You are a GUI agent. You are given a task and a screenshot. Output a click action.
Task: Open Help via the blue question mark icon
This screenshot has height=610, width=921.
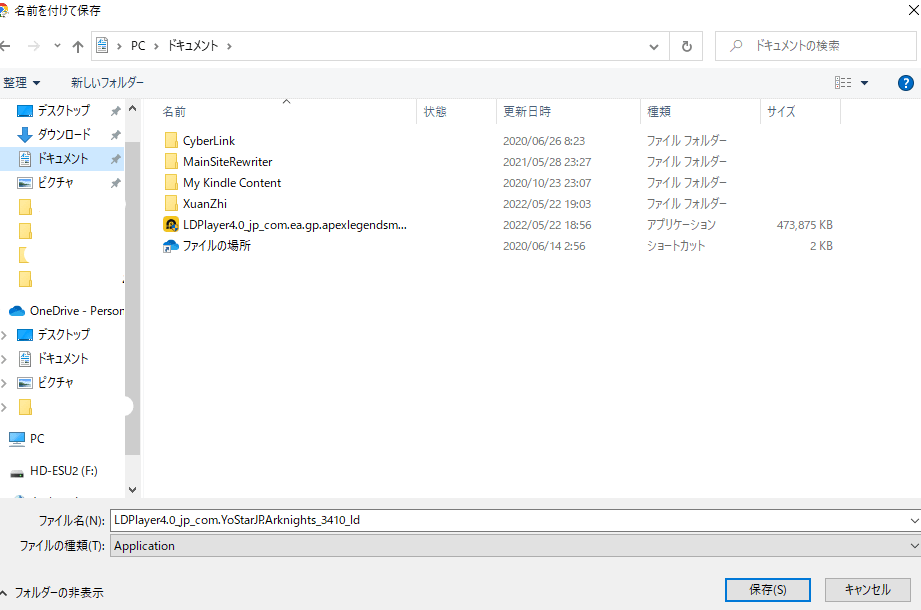click(x=905, y=82)
